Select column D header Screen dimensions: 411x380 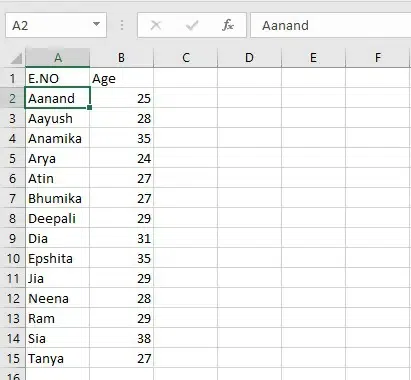coord(249,58)
